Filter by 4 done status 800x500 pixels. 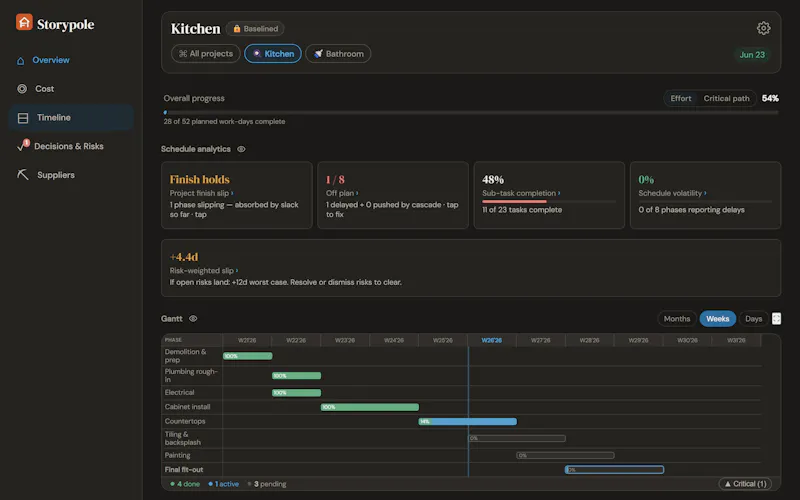pyautogui.click(x=185, y=484)
